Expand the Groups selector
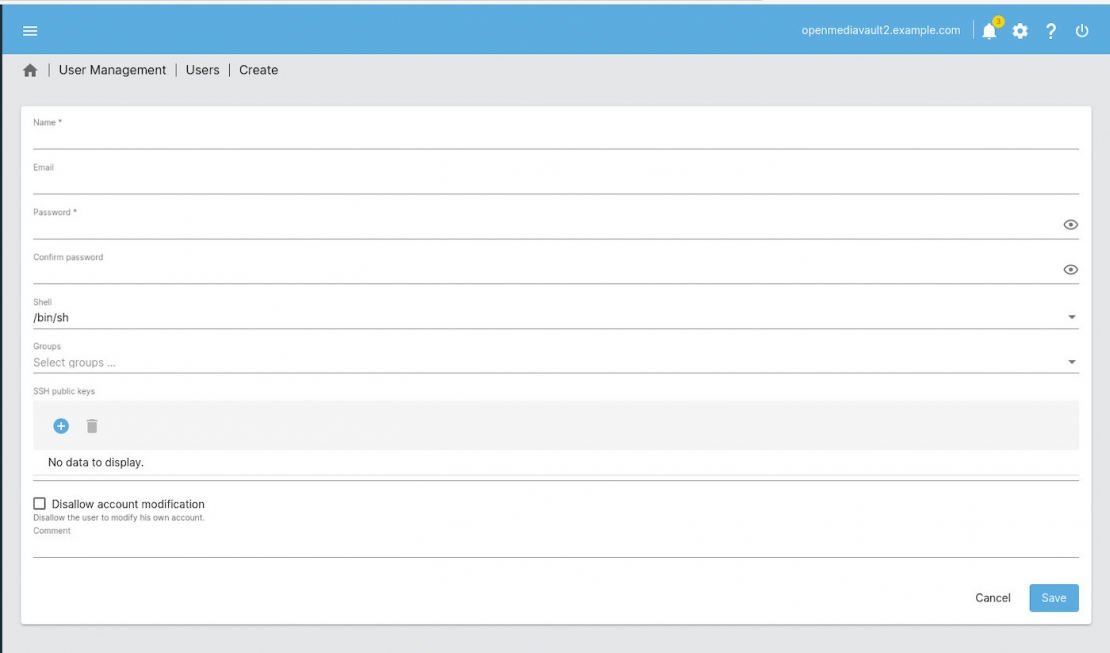Screen dimensions: 1110x653 (x=1071, y=361)
